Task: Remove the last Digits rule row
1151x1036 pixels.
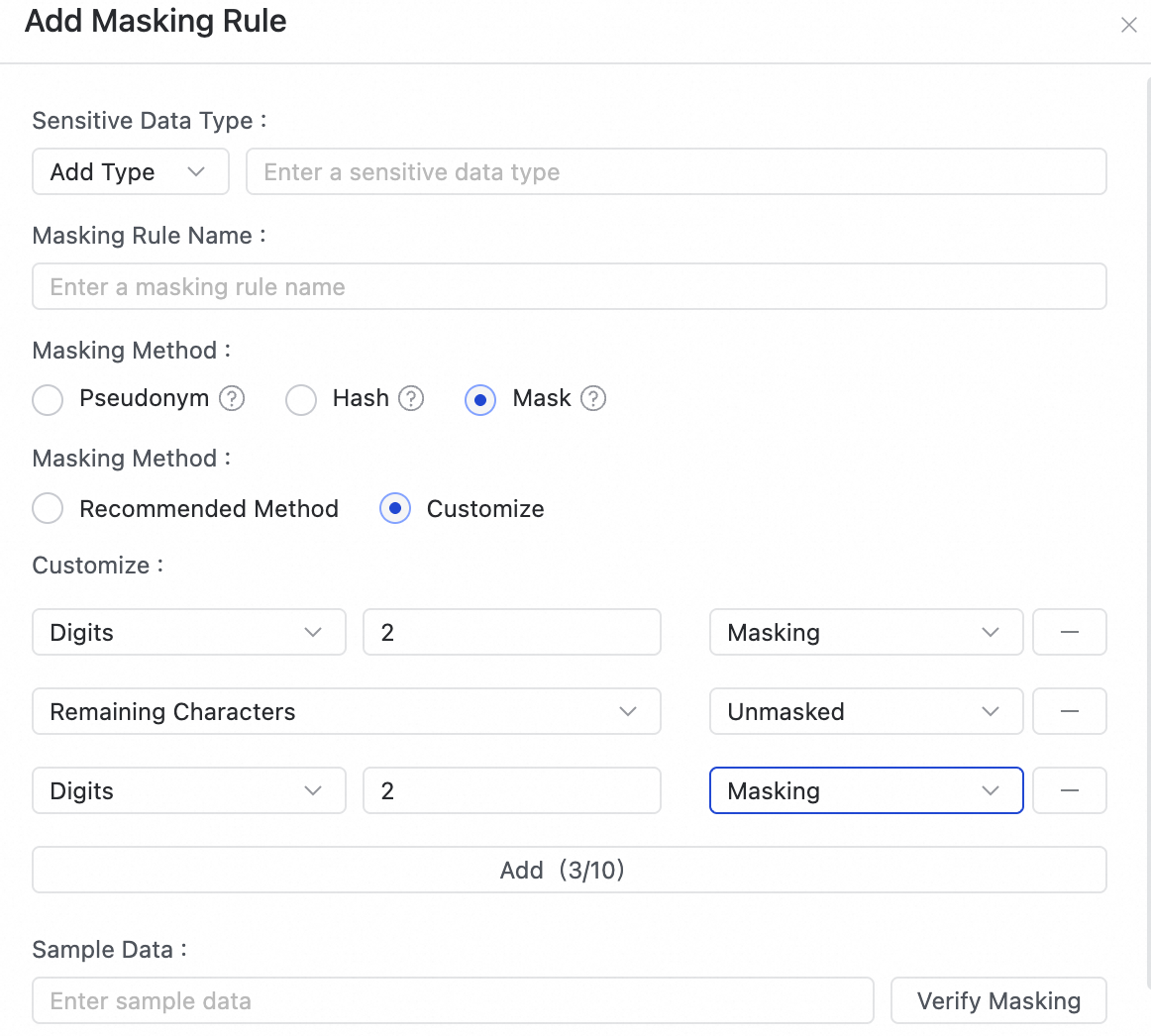Action: coord(1069,790)
